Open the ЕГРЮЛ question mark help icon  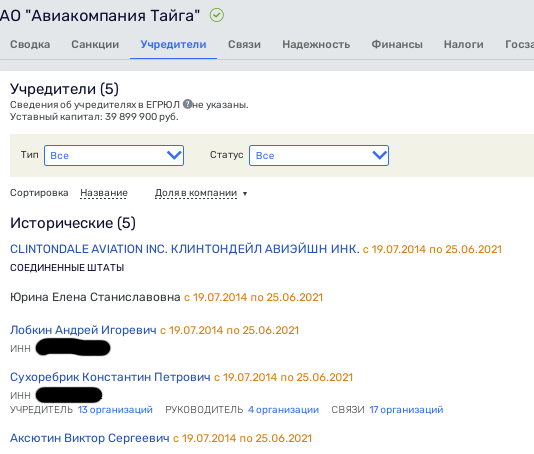point(187,104)
